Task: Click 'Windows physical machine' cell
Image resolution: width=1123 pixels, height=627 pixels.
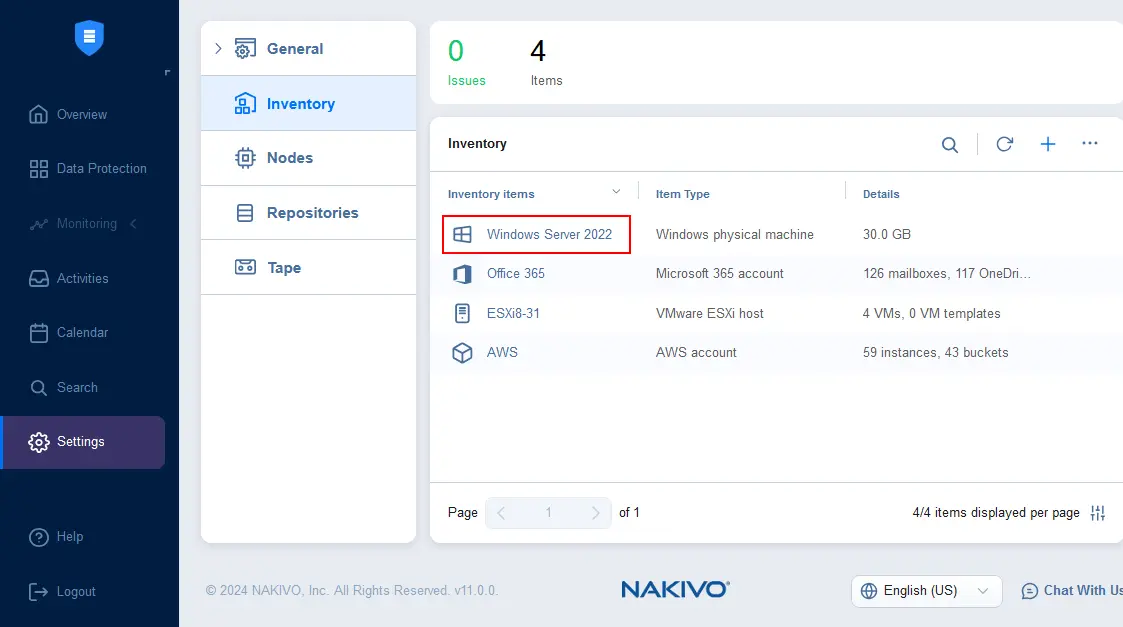Action: click(735, 234)
